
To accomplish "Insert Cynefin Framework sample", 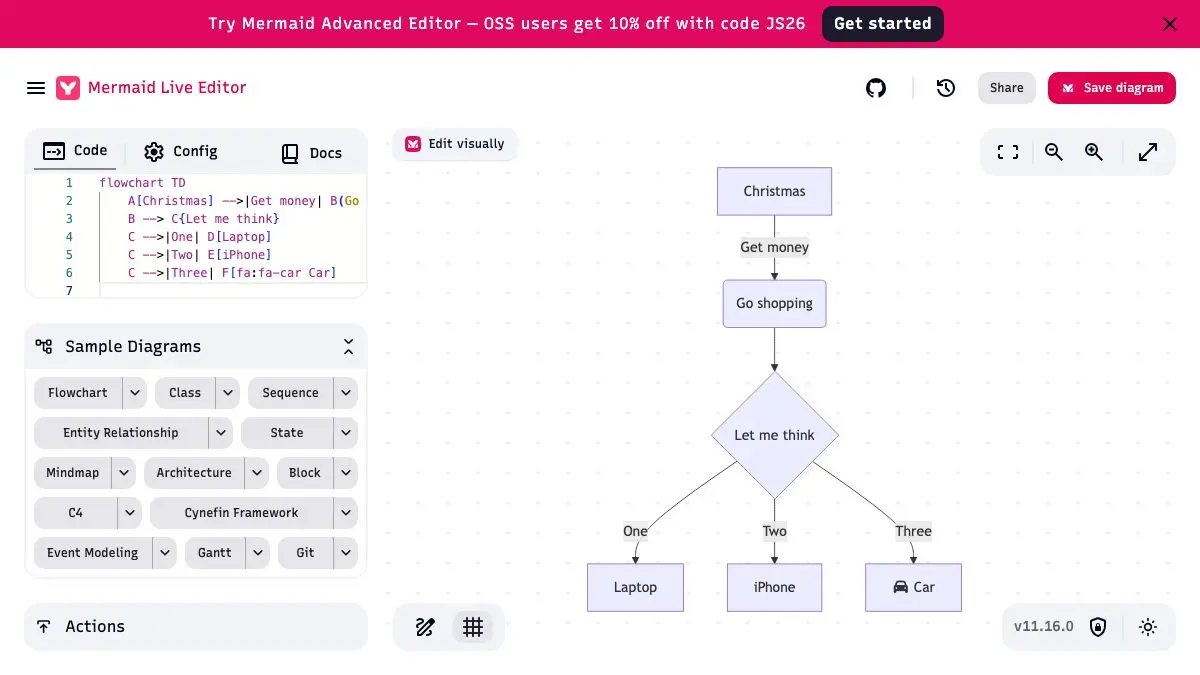I will [x=241, y=513].
